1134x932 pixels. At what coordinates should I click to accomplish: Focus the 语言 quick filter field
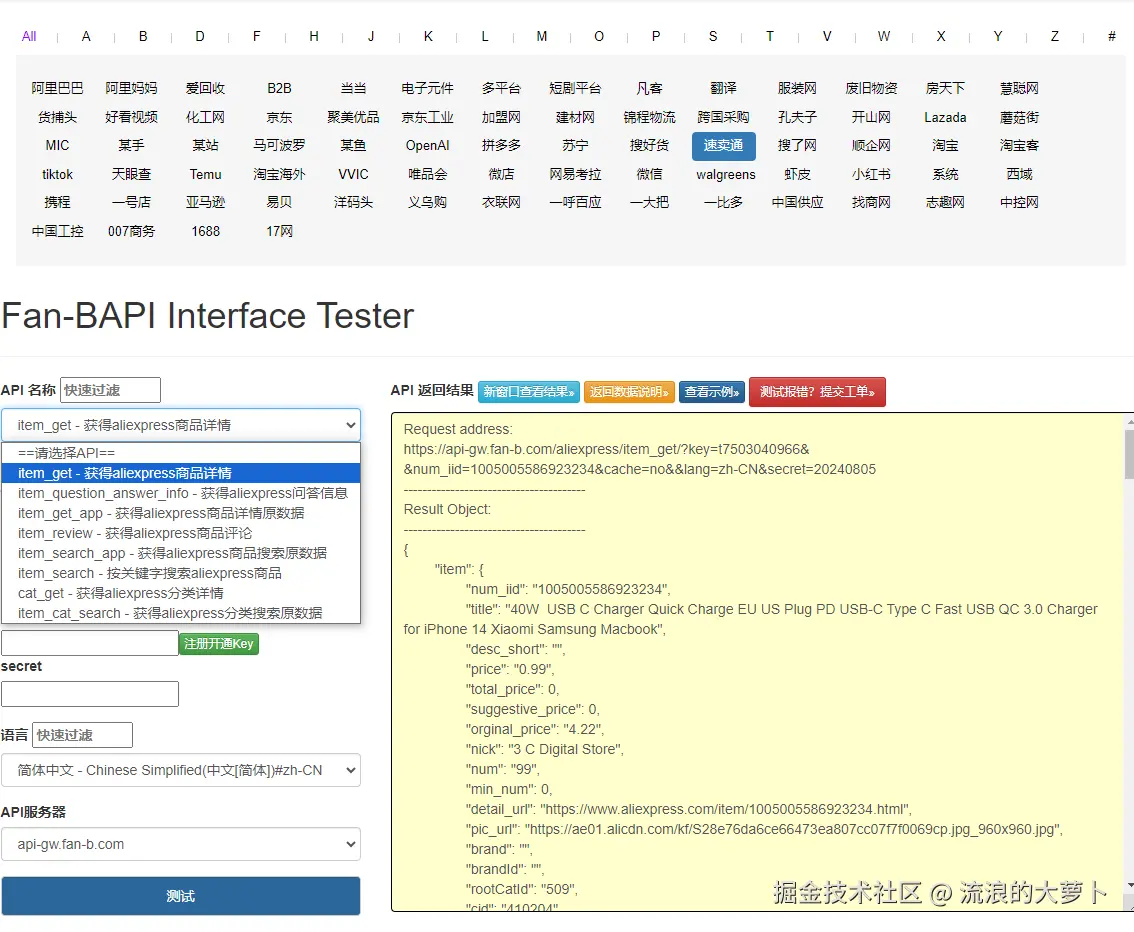pyautogui.click(x=82, y=735)
